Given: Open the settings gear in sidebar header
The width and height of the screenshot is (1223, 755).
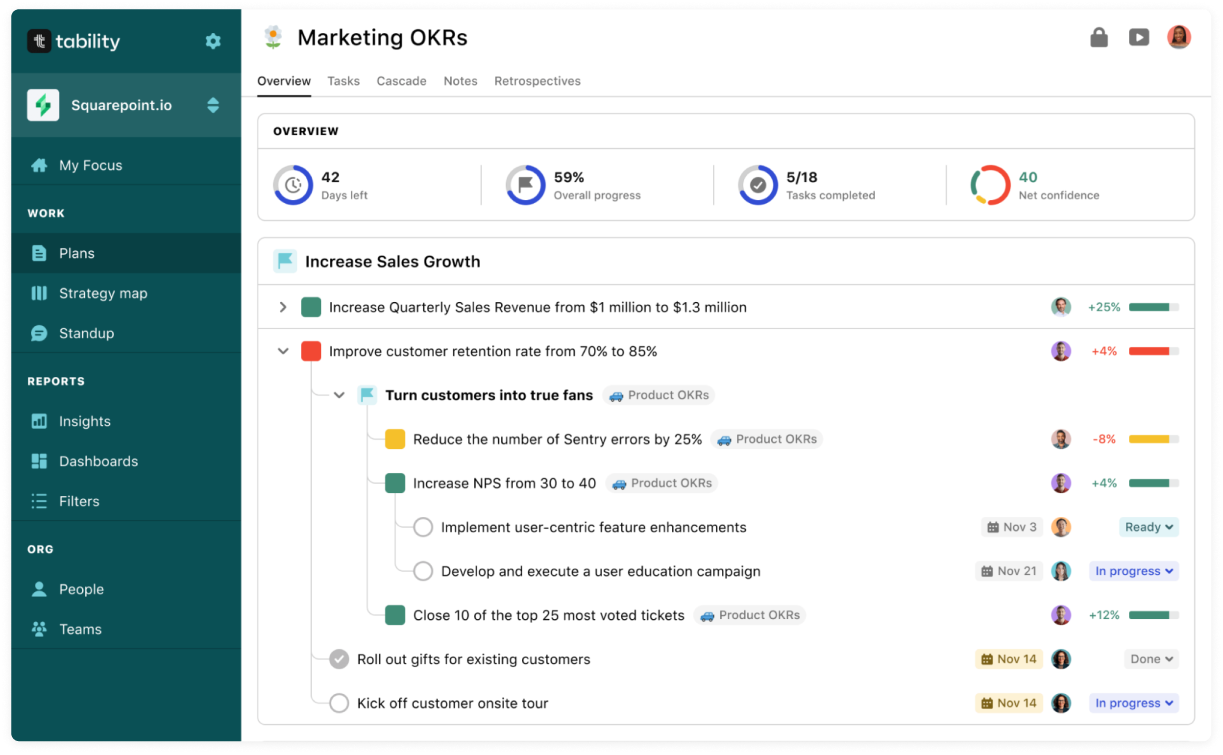Looking at the screenshot, I should tap(213, 41).
